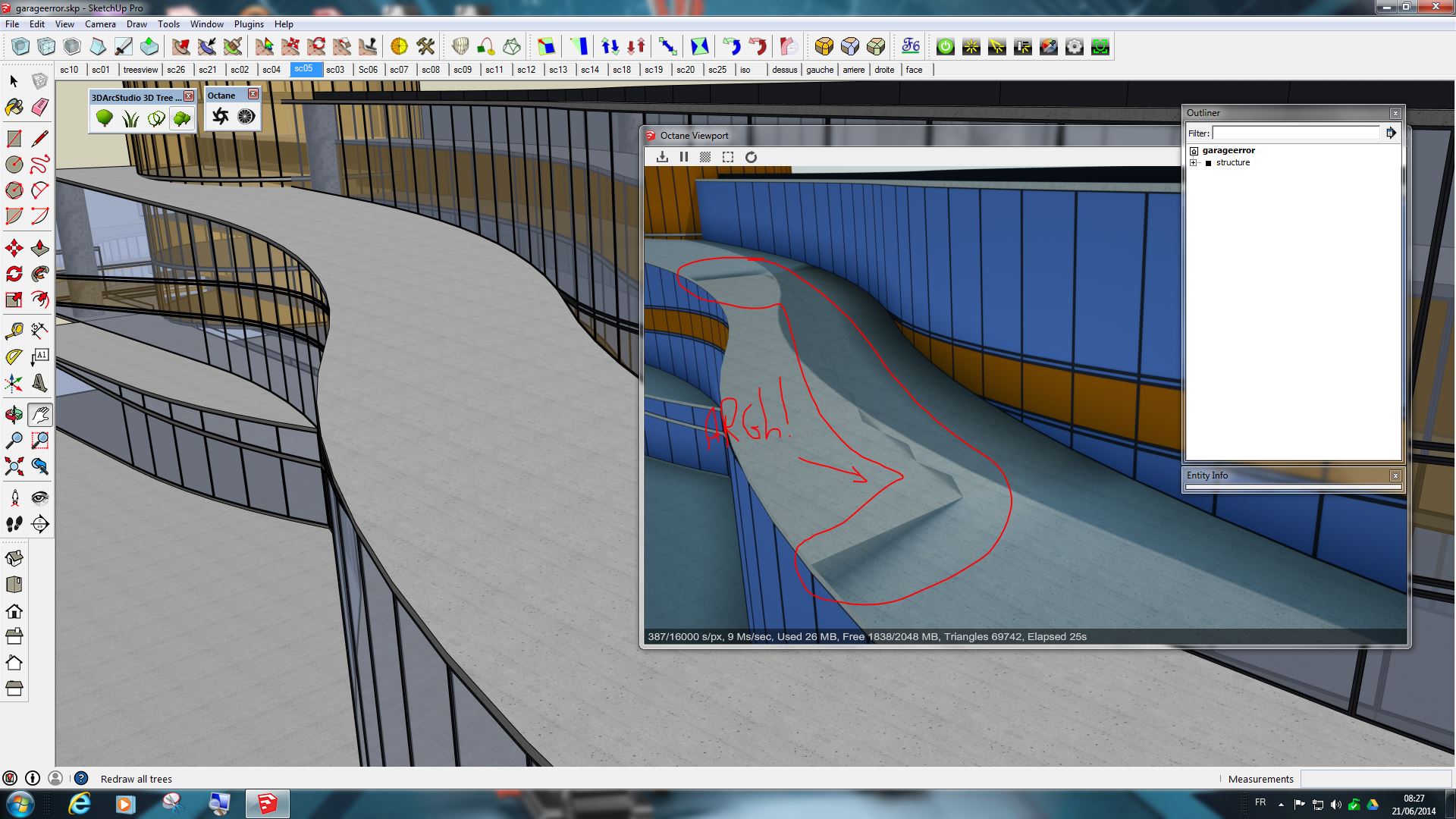The width and height of the screenshot is (1456, 819).
Task: Switch to the treesview scene tab
Action: [x=140, y=70]
